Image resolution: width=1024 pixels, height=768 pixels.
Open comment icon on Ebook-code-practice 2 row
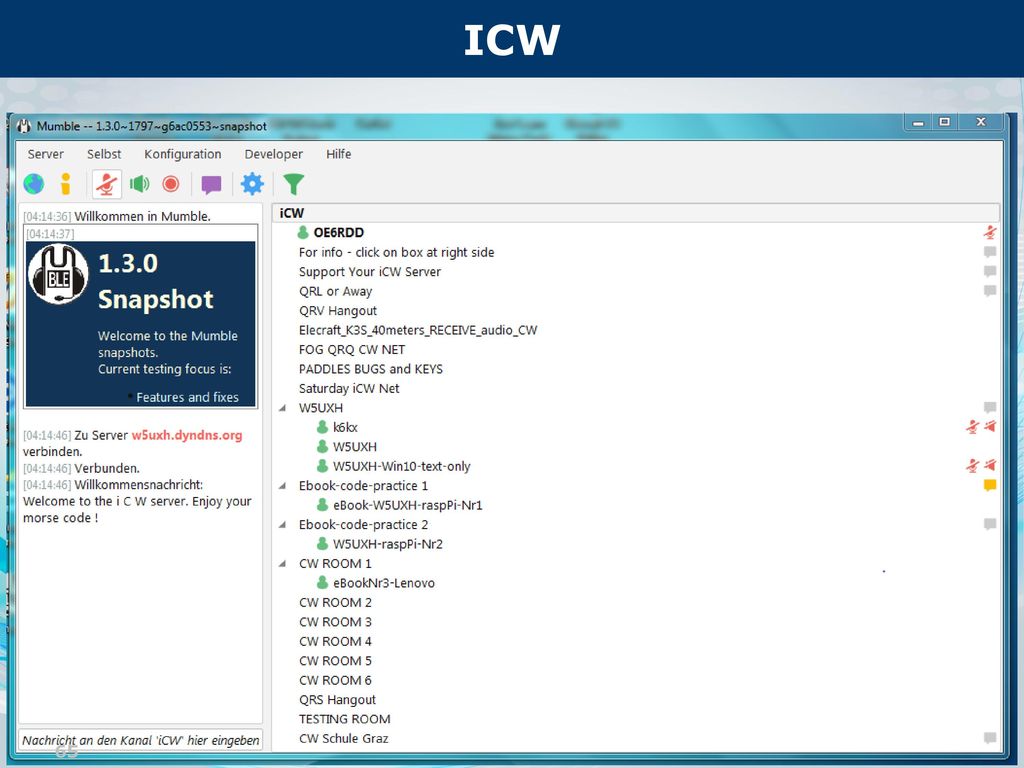[x=990, y=524]
